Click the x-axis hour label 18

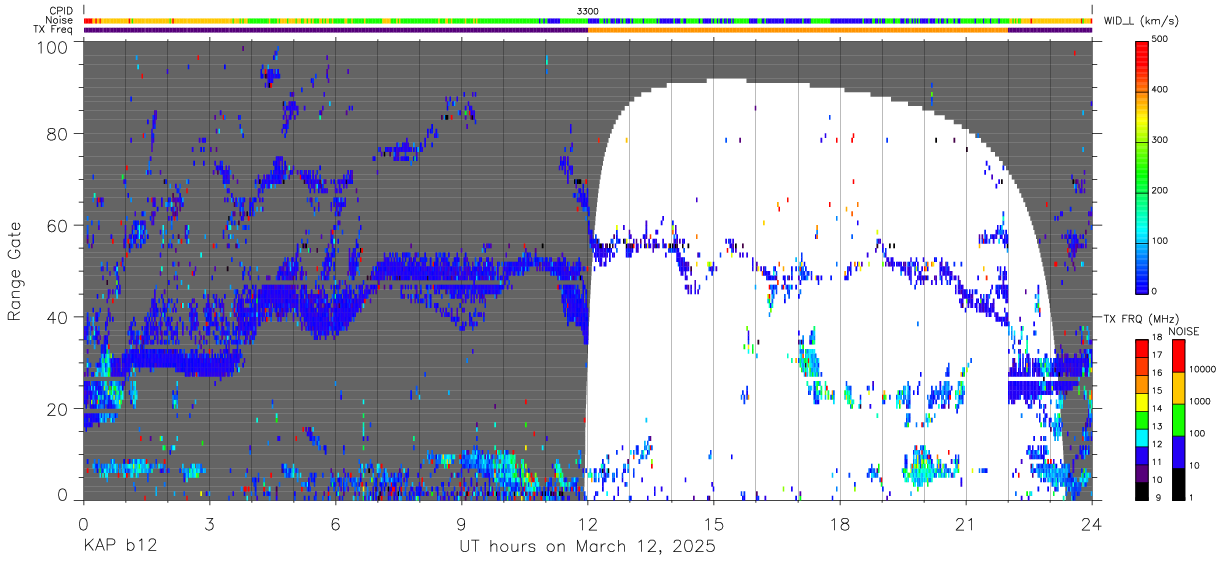pos(839,523)
